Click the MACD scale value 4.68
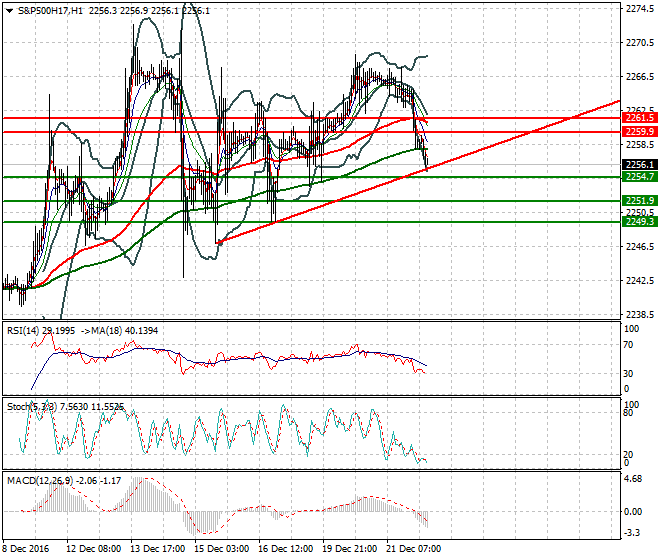Viewport: 660px width, 560px height. [x=633, y=479]
